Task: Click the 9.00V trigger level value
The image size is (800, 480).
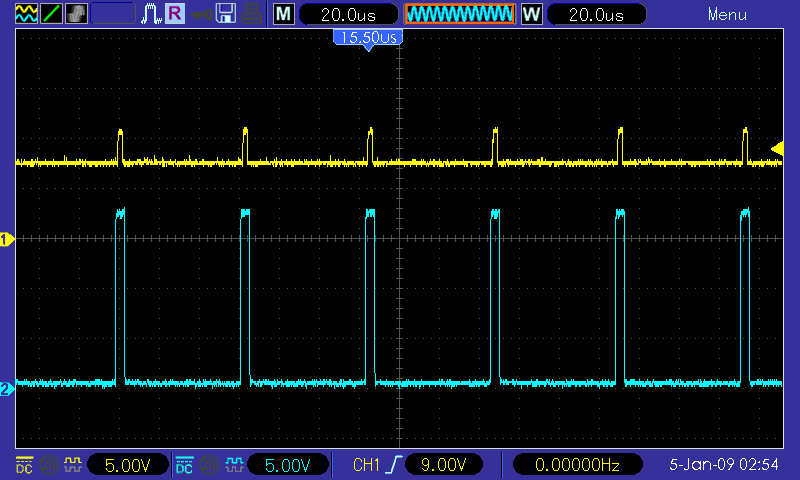Action: click(x=443, y=465)
